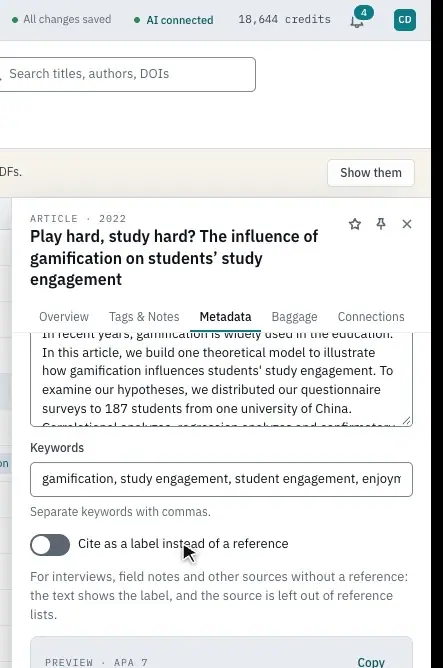Open the Tags & Notes tab
This screenshot has width=443, height=668.
point(144,317)
